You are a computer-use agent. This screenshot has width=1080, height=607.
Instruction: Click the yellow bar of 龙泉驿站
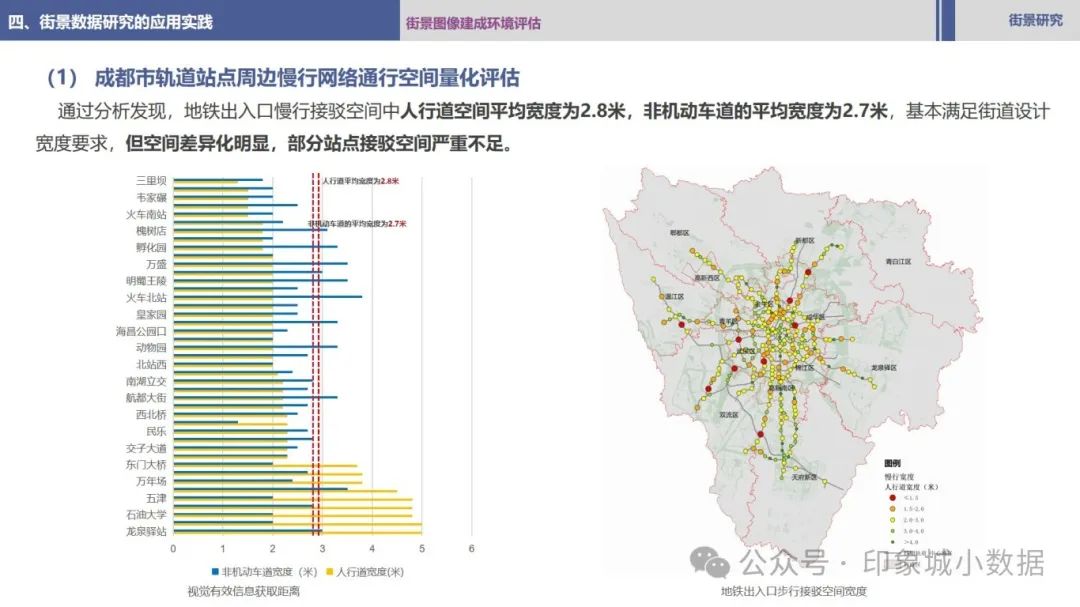297,532
